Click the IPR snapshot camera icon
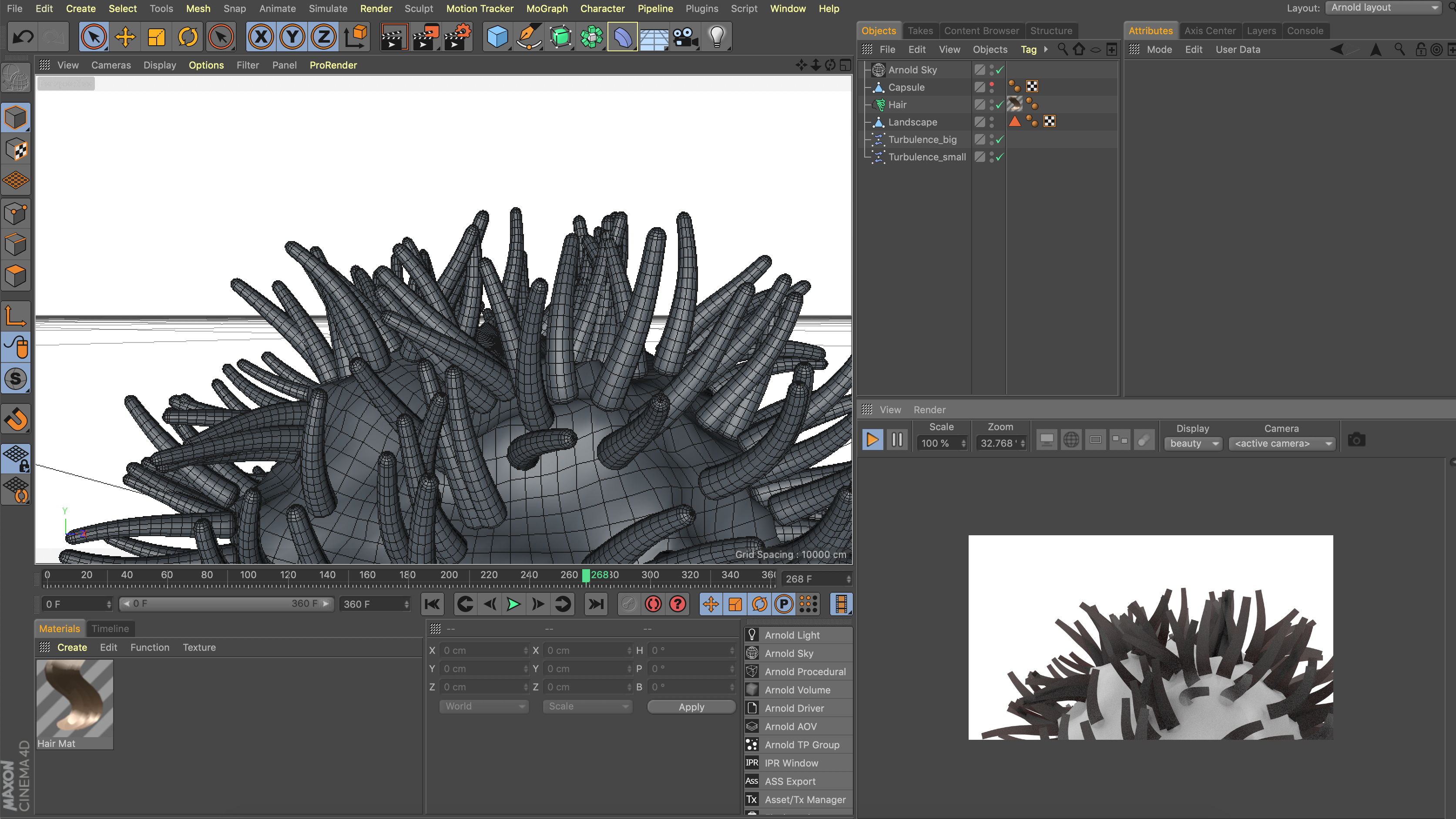Viewport: 1456px width, 819px height. click(x=1356, y=440)
